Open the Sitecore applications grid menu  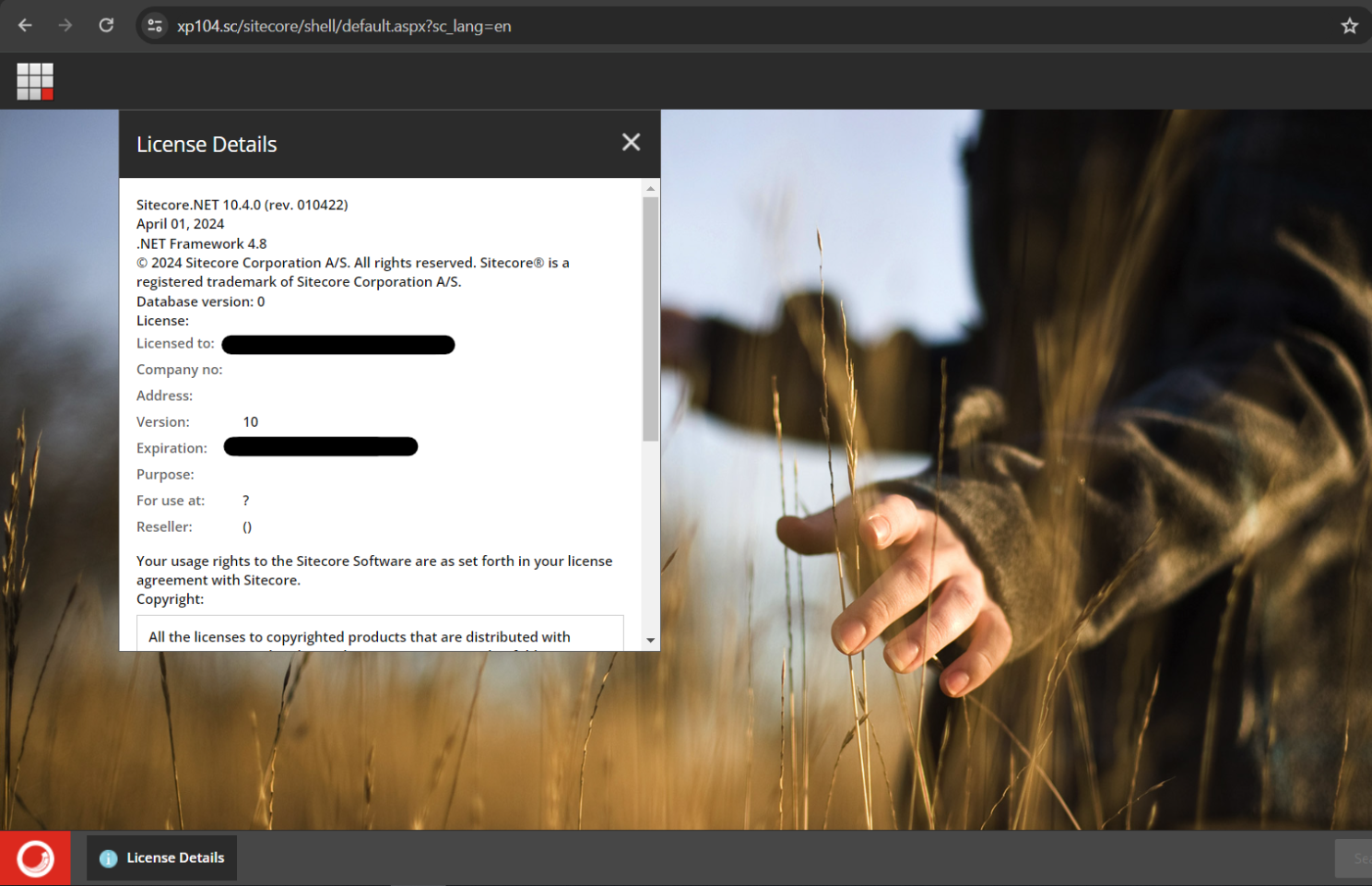tap(34, 81)
